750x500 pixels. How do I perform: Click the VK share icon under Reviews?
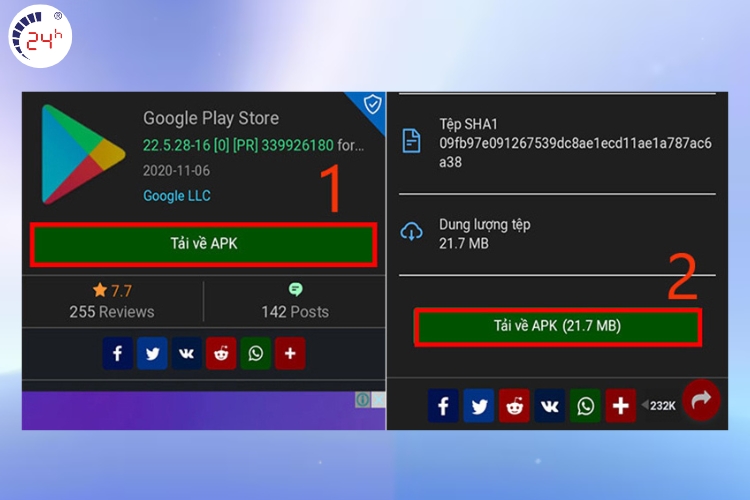186,353
